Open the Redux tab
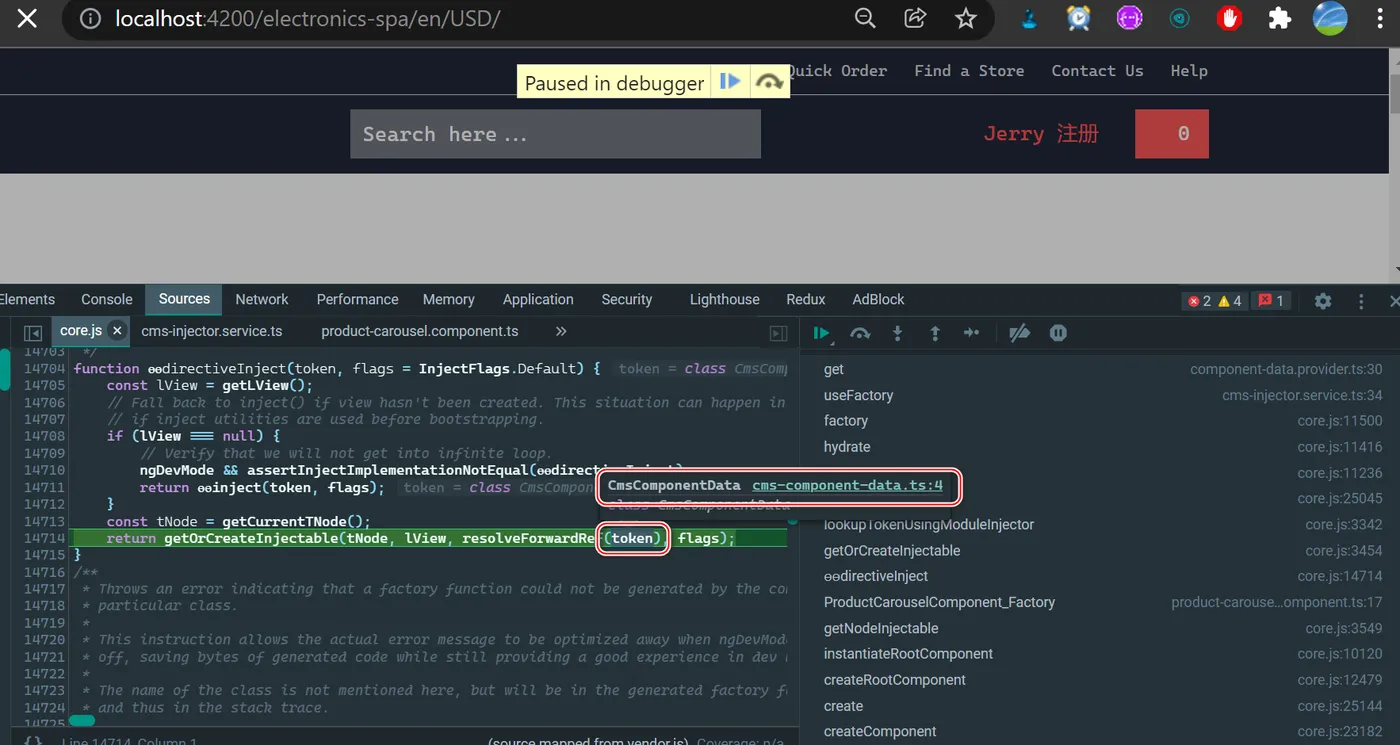1400x745 pixels. tap(806, 299)
